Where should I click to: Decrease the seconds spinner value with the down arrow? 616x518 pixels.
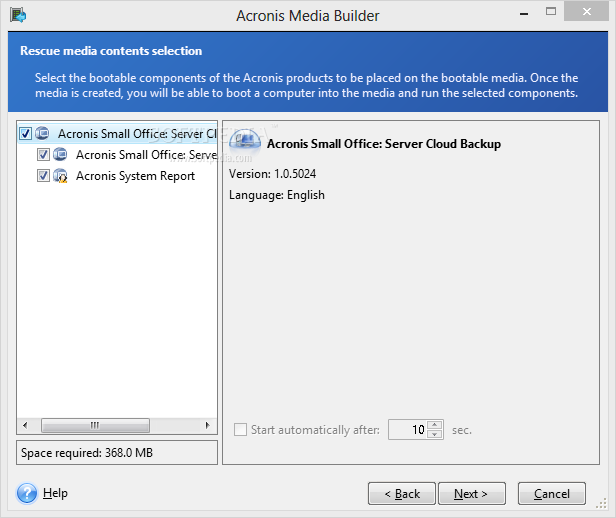(434, 434)
